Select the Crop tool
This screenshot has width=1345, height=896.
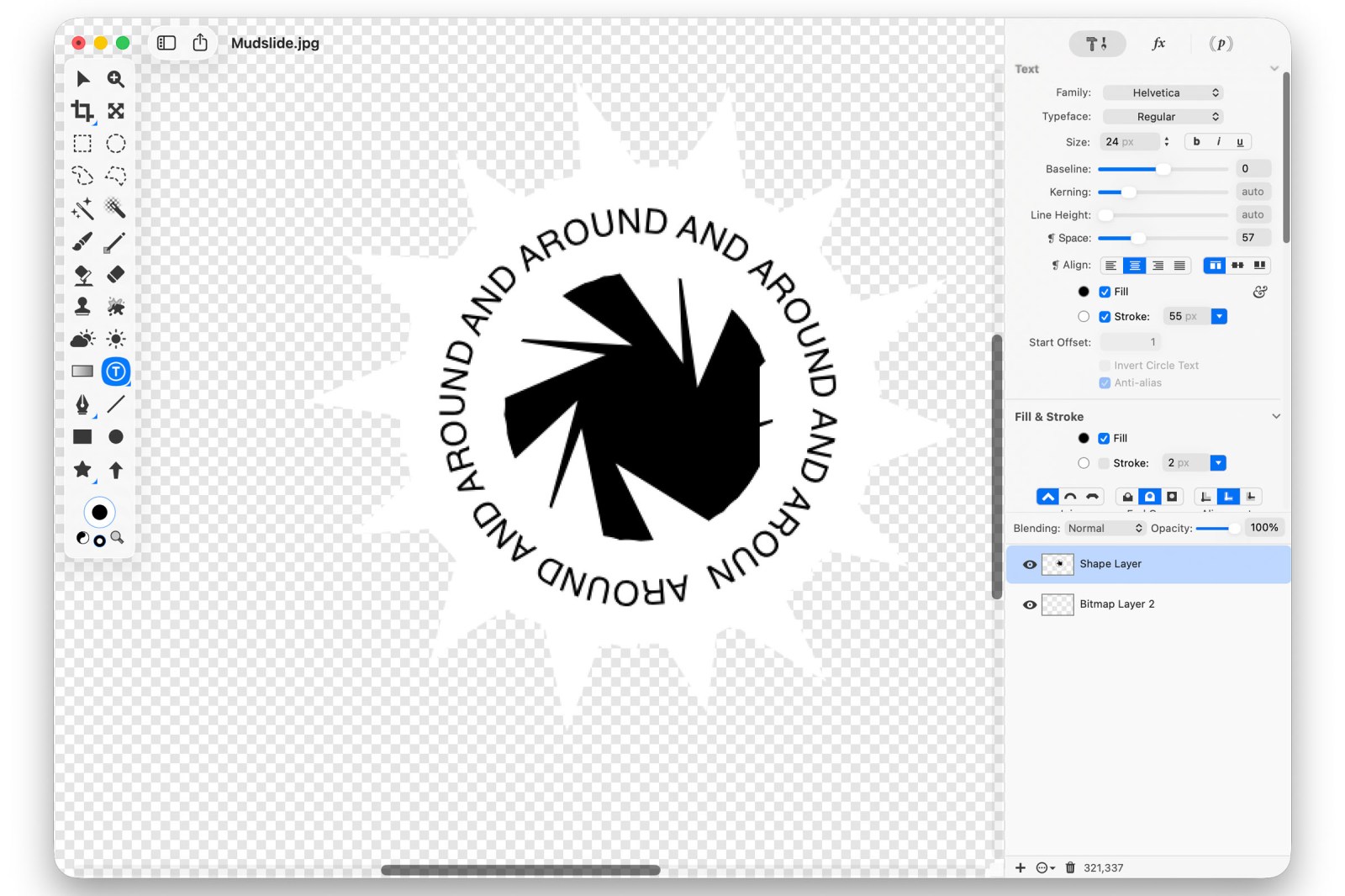tap(82, 111)
